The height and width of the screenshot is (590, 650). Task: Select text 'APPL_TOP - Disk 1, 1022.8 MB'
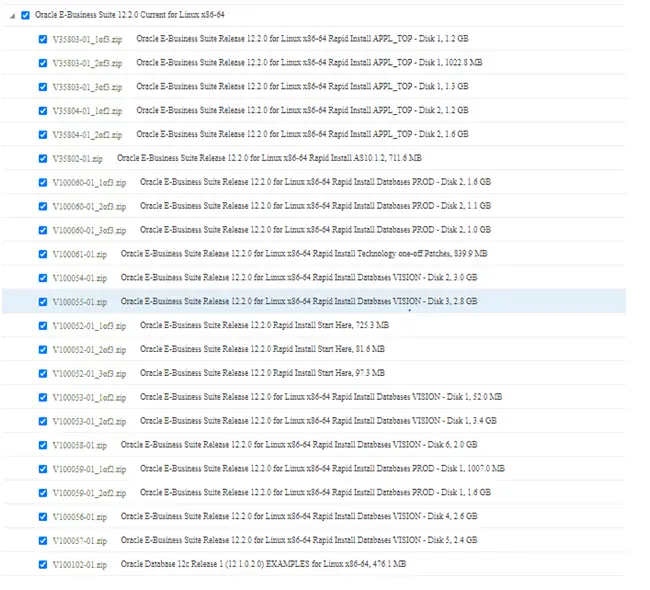point(428,62)
